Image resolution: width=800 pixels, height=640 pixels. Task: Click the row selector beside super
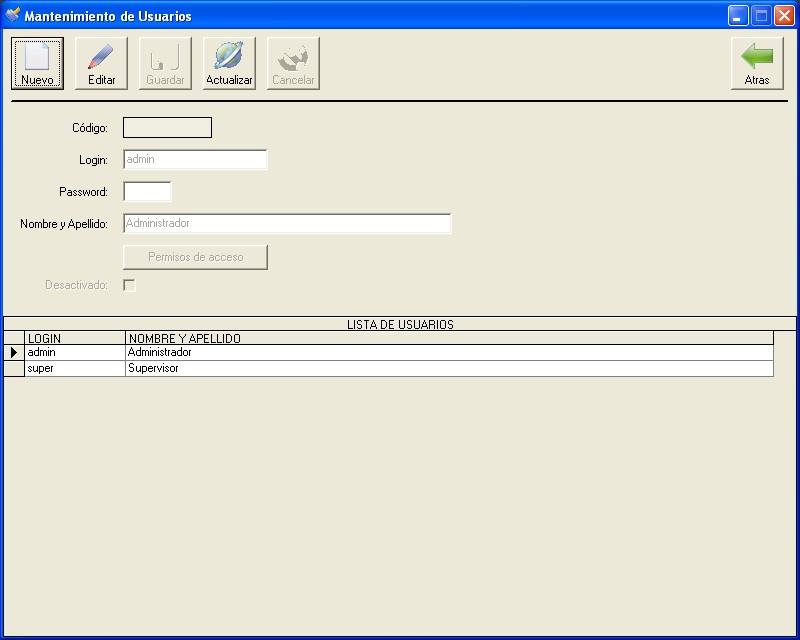point(14,368)
